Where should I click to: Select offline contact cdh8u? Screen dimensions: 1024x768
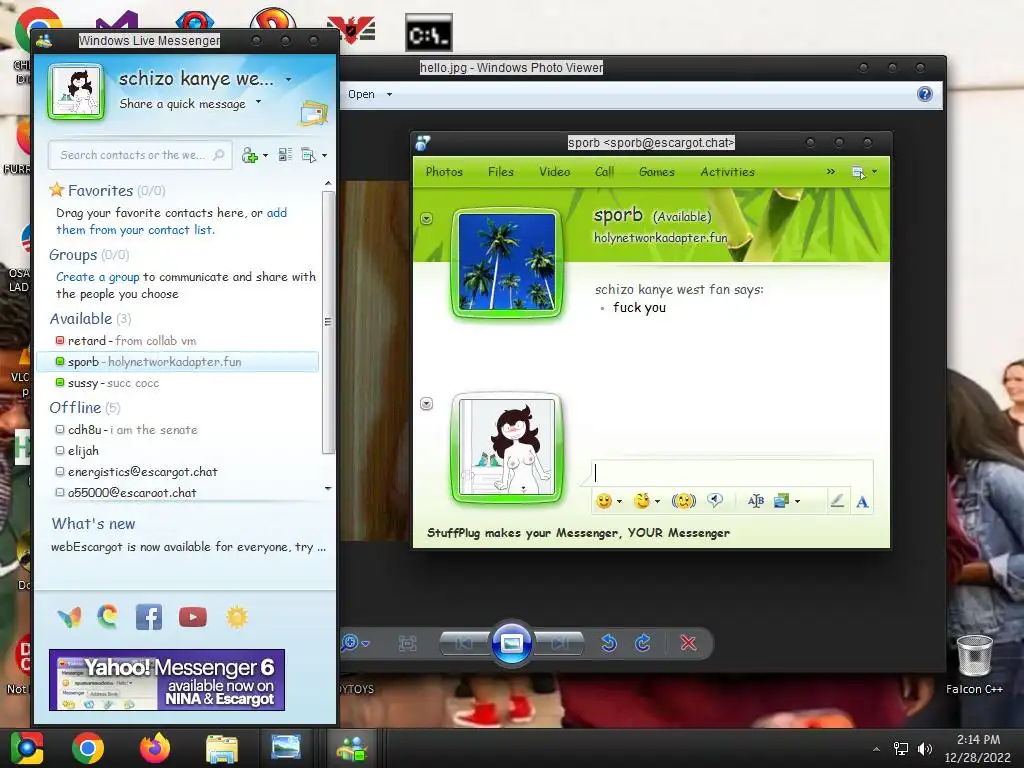[178, 430]
